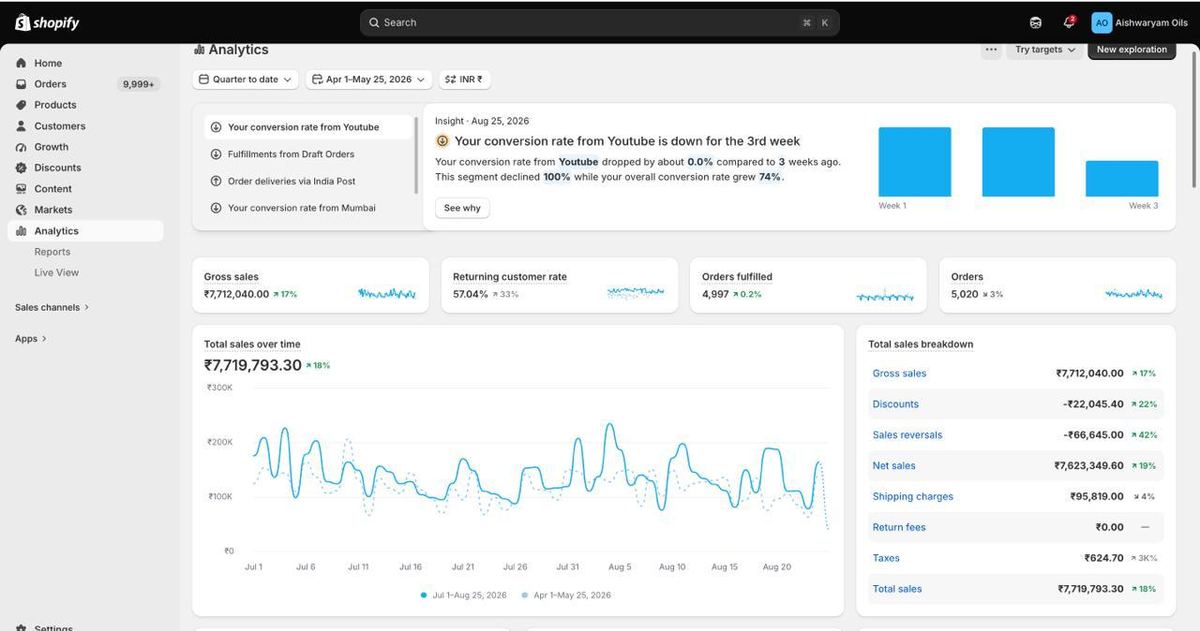This screenshot has height=631, width=1200.
Task: Open the Reports sub-menu item
Action: tap(52, 252)
